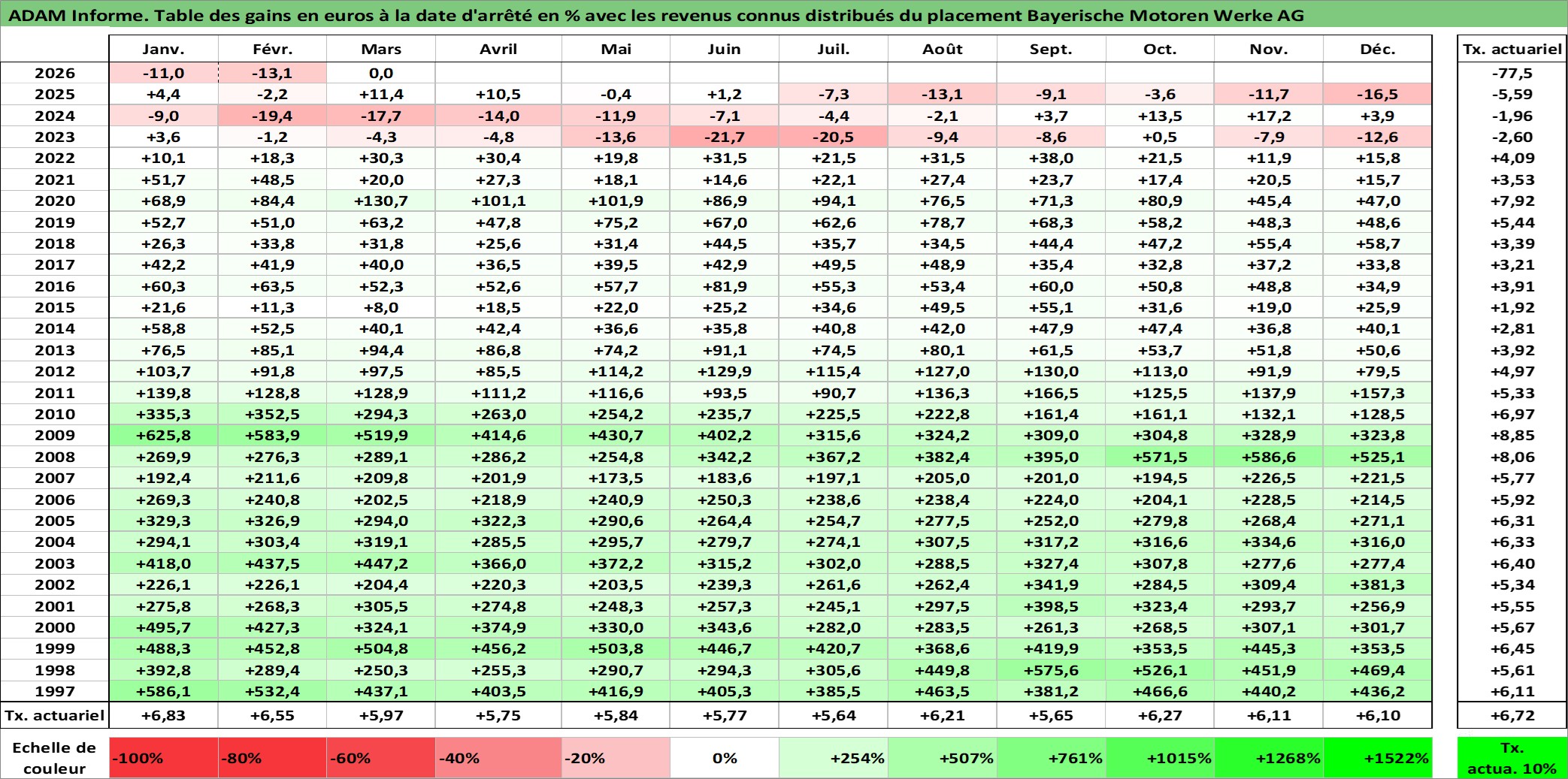Viewport: 1568px width, 779px height.
Task: Select the 2009 Janv. value +625,8
Action: pyautogui.click(x=164, y=435)
